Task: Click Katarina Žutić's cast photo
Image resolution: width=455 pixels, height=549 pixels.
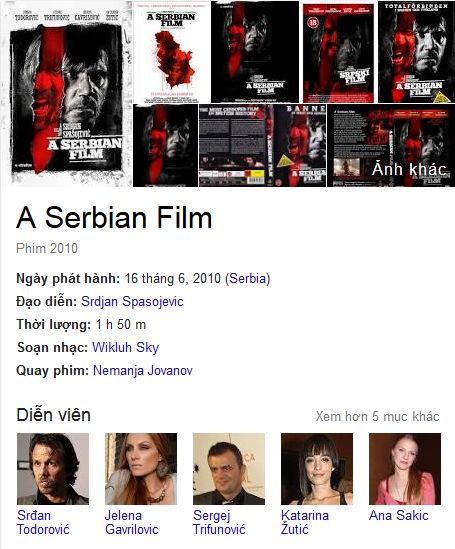Action: pos(317,469)
